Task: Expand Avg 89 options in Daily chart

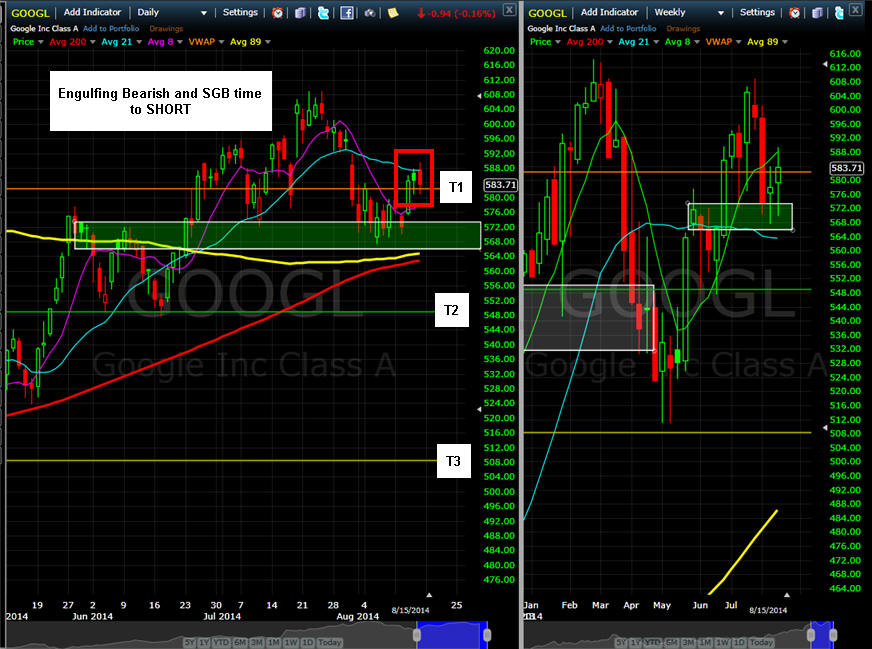Action: [x=268, y=42]
